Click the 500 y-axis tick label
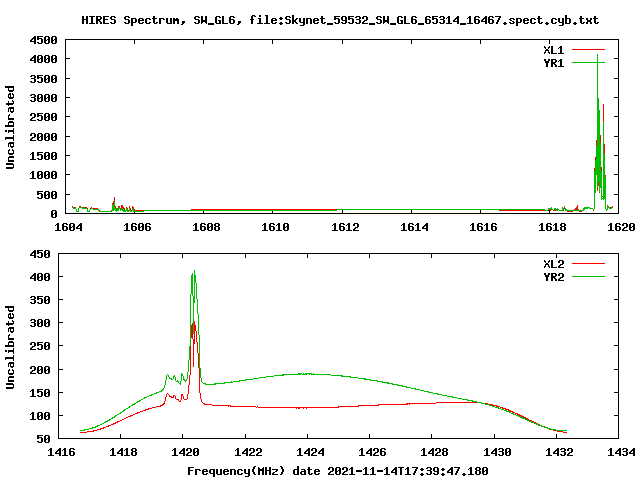This screenshot has height=480, width=640. click(47, 195)
